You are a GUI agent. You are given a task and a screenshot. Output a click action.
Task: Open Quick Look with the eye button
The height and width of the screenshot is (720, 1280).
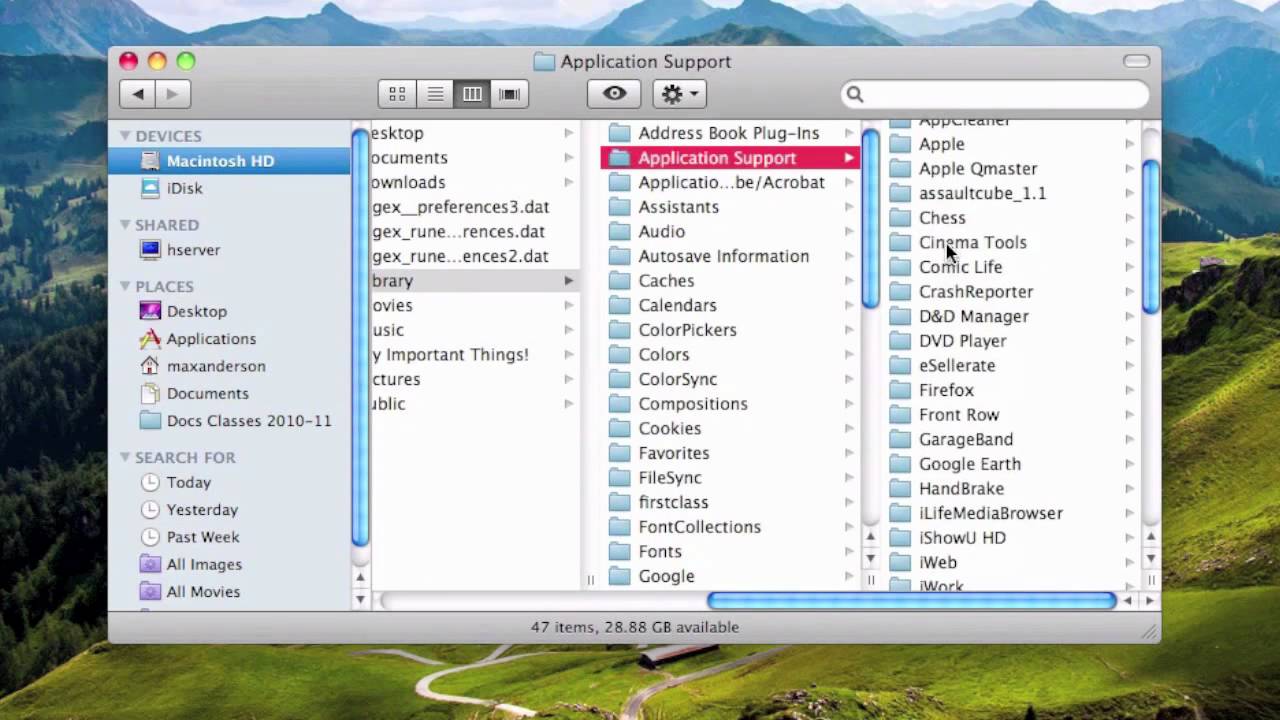614,94
